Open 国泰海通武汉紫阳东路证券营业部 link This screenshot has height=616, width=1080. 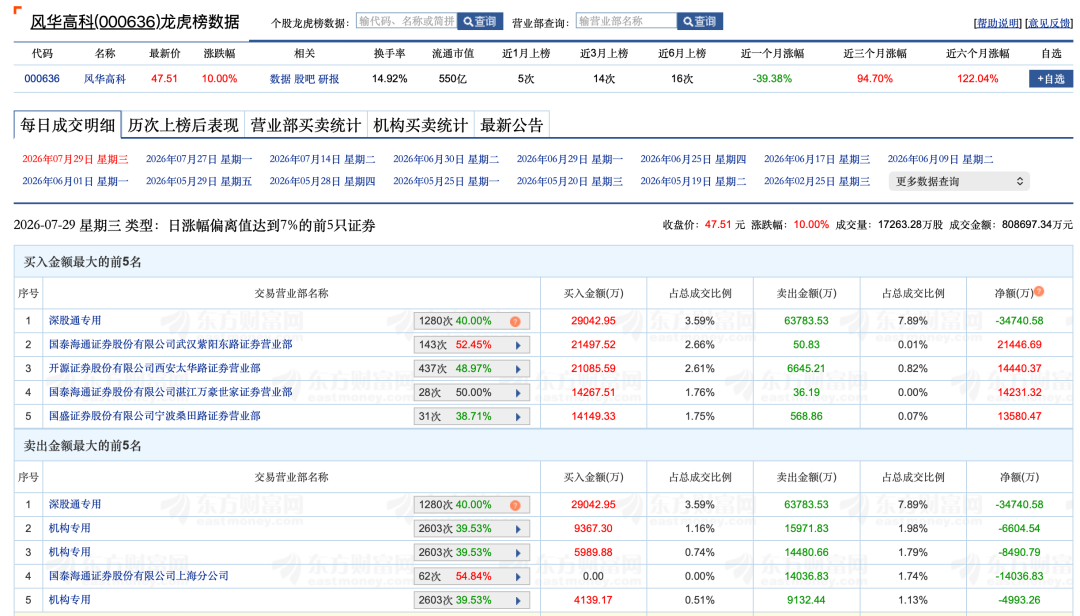coord(170,345)
